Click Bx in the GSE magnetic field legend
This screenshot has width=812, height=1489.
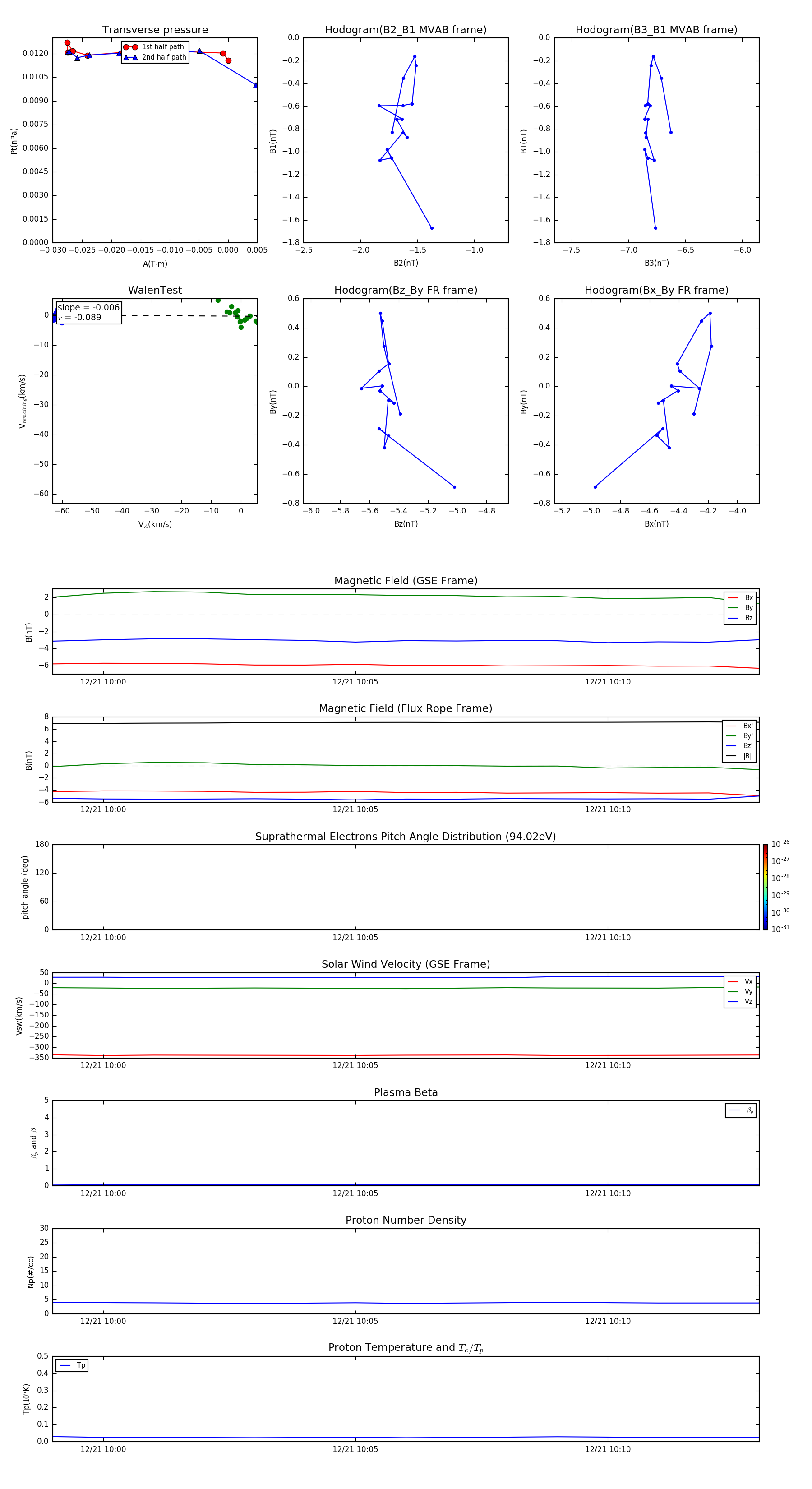(740, 598)
